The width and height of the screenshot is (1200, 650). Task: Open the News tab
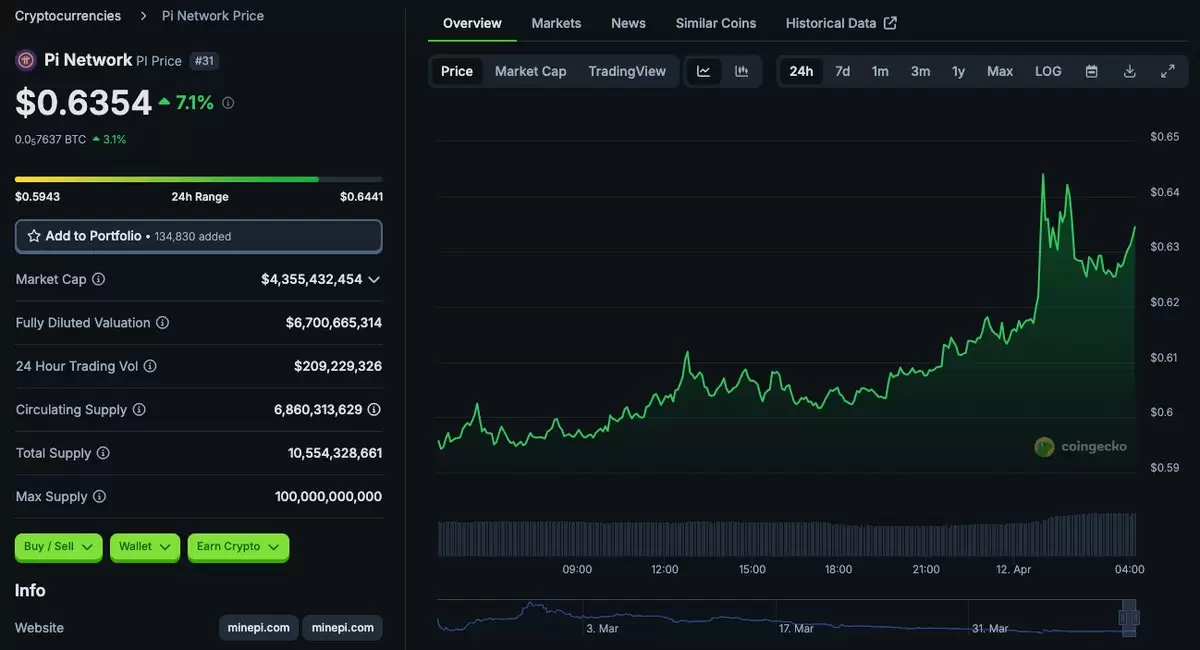coord(628,23)
